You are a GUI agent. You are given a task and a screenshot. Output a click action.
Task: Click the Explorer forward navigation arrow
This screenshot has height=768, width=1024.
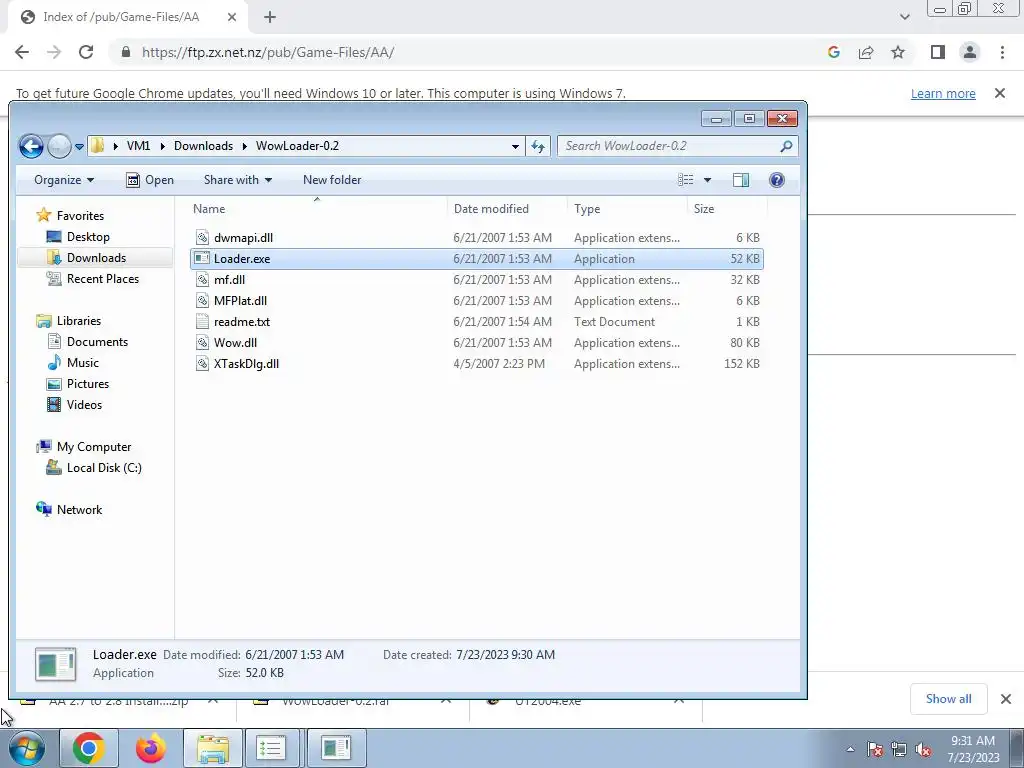[x=59, y=146]
